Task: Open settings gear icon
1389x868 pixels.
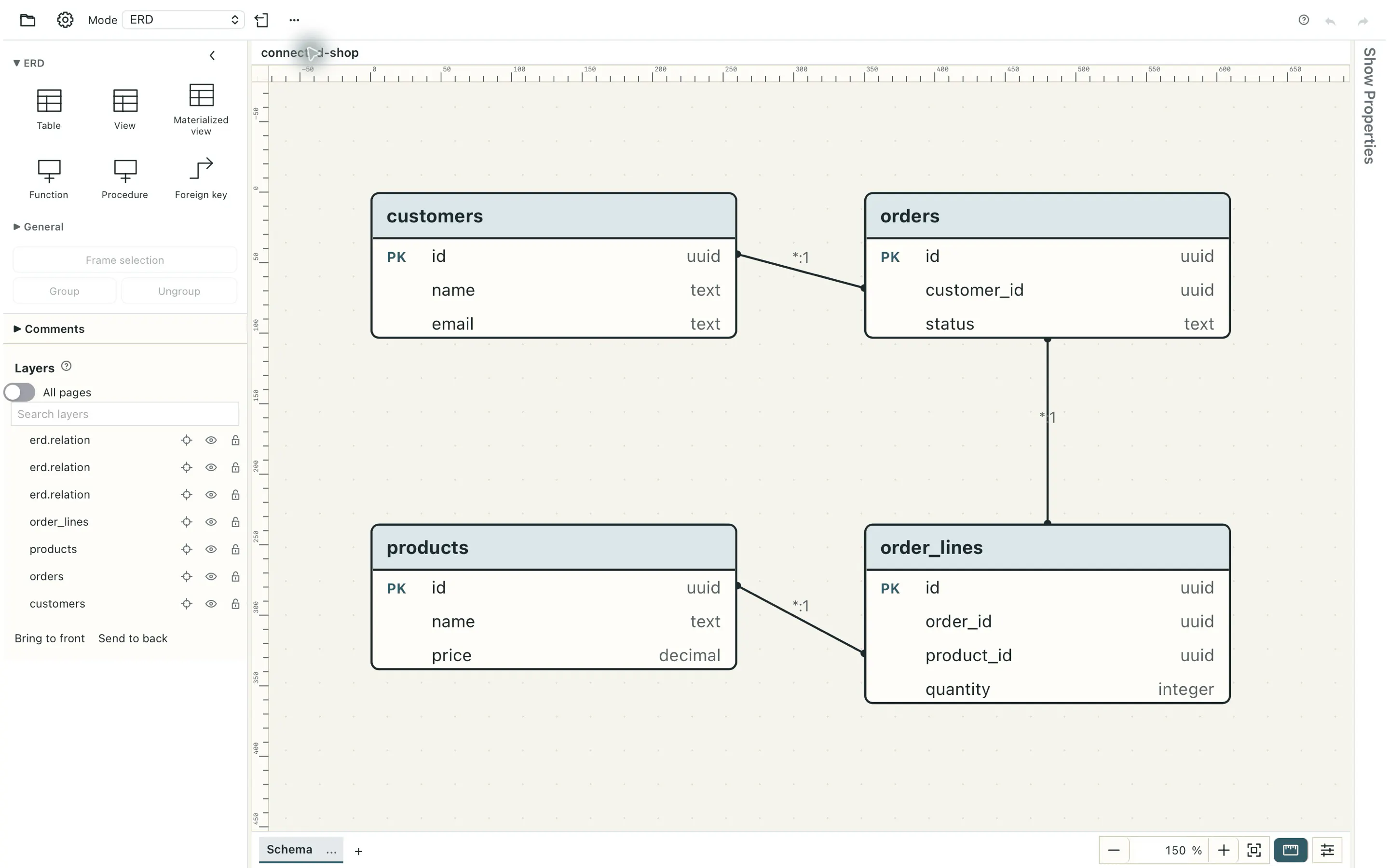Action: pos(65,20)
